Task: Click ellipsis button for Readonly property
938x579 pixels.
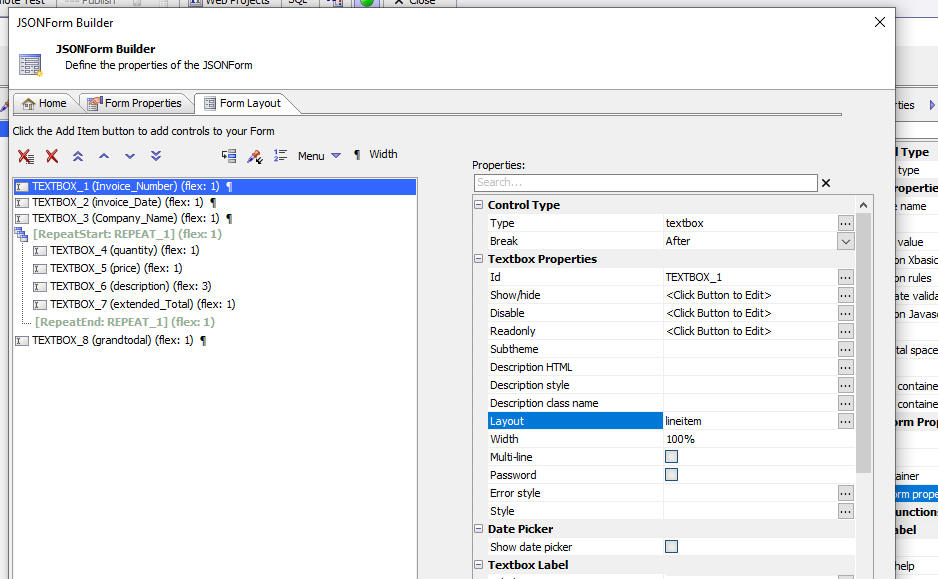Action: [845, 331]
